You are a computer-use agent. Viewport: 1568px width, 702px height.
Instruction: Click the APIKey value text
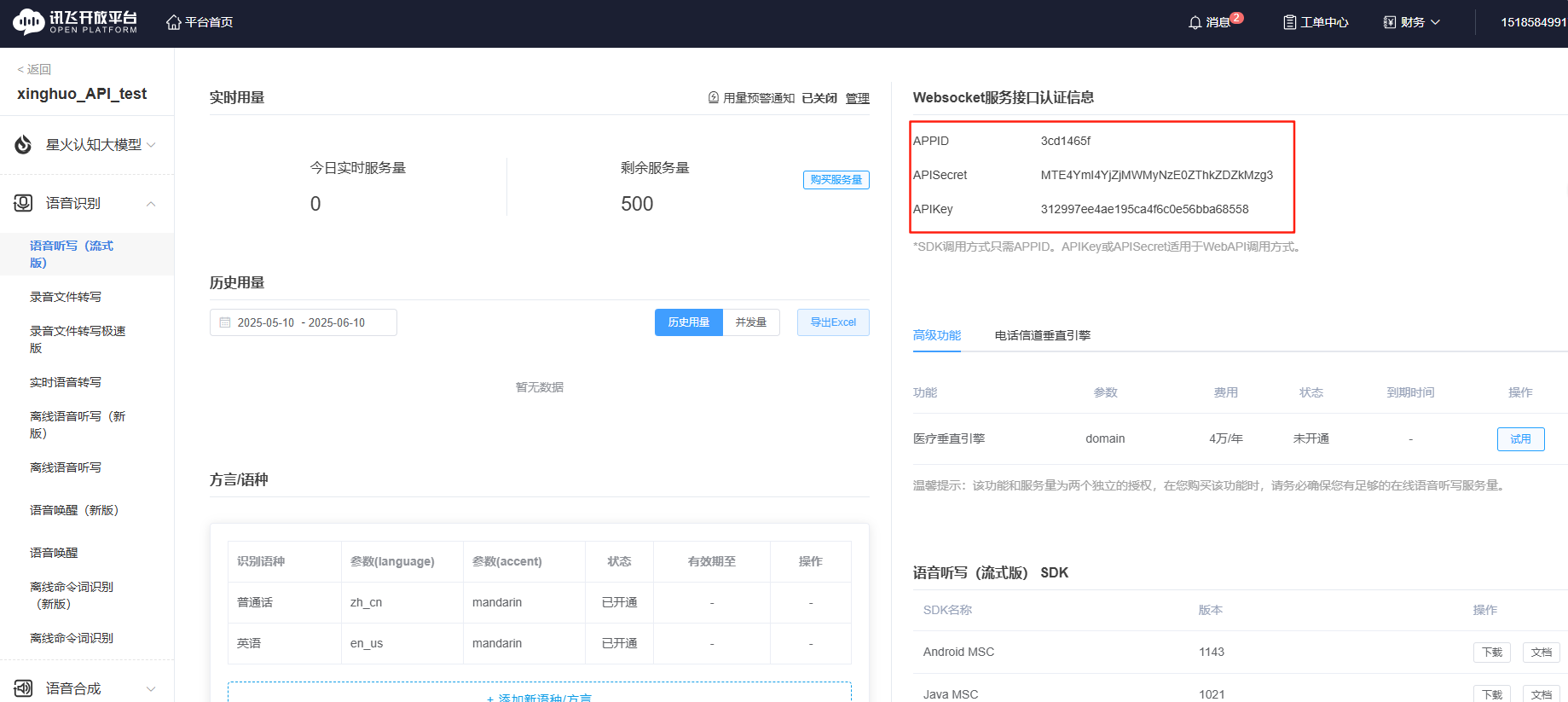(x=1144, y=209)
